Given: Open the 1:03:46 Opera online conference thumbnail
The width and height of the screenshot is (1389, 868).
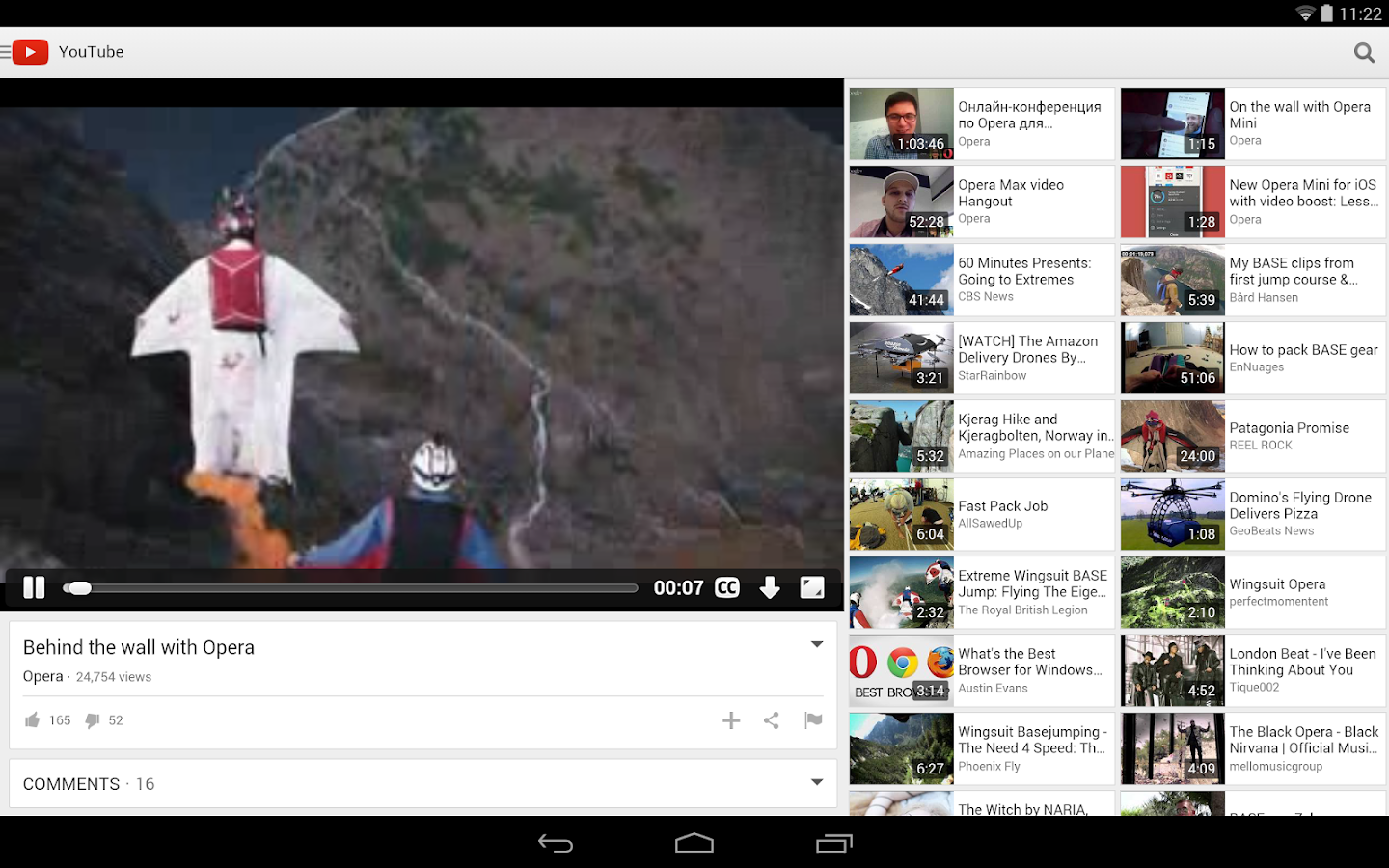Looking at the screenshot, I should pos(902,123).
